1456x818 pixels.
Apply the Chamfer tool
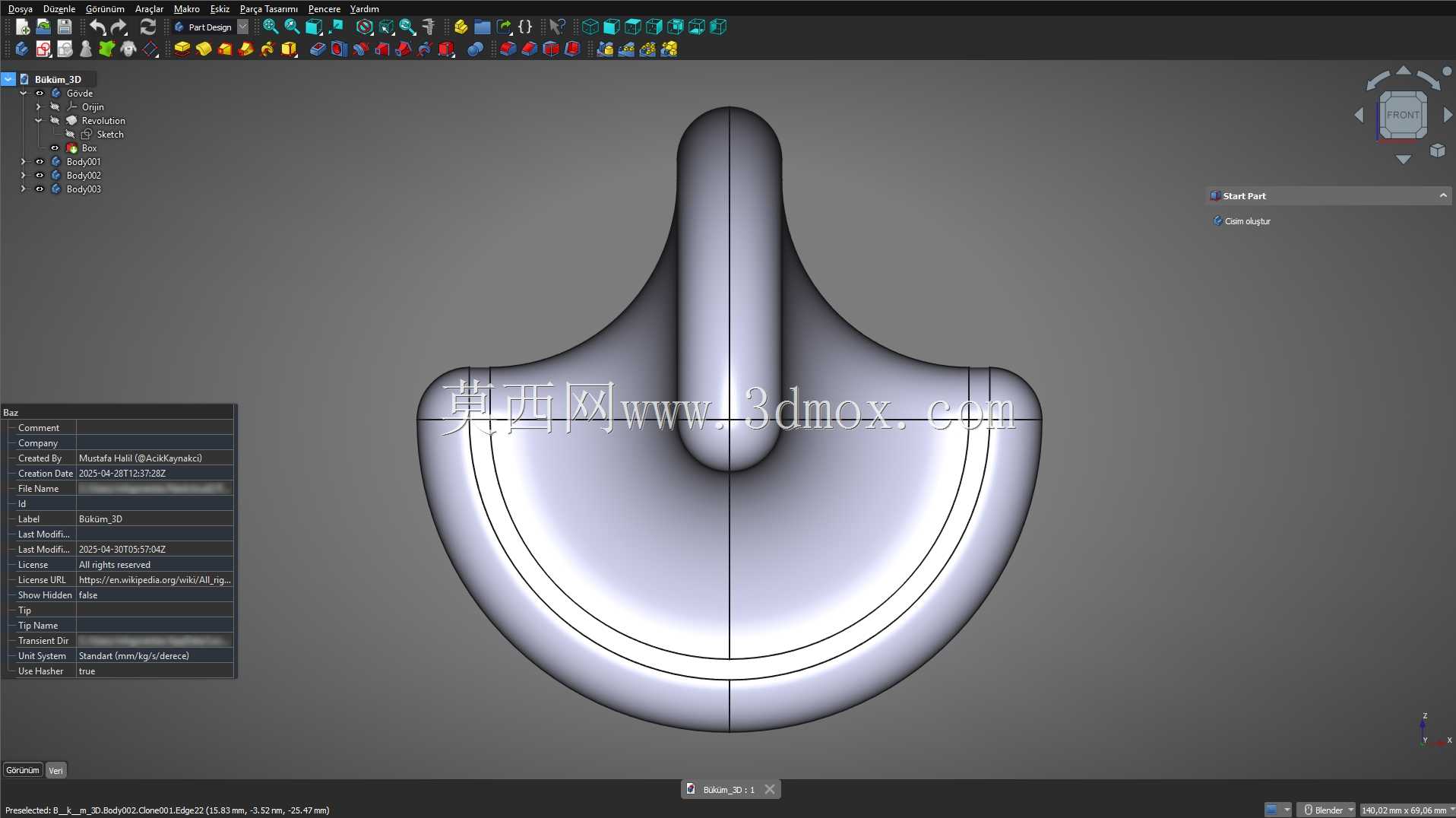[529, 49]
